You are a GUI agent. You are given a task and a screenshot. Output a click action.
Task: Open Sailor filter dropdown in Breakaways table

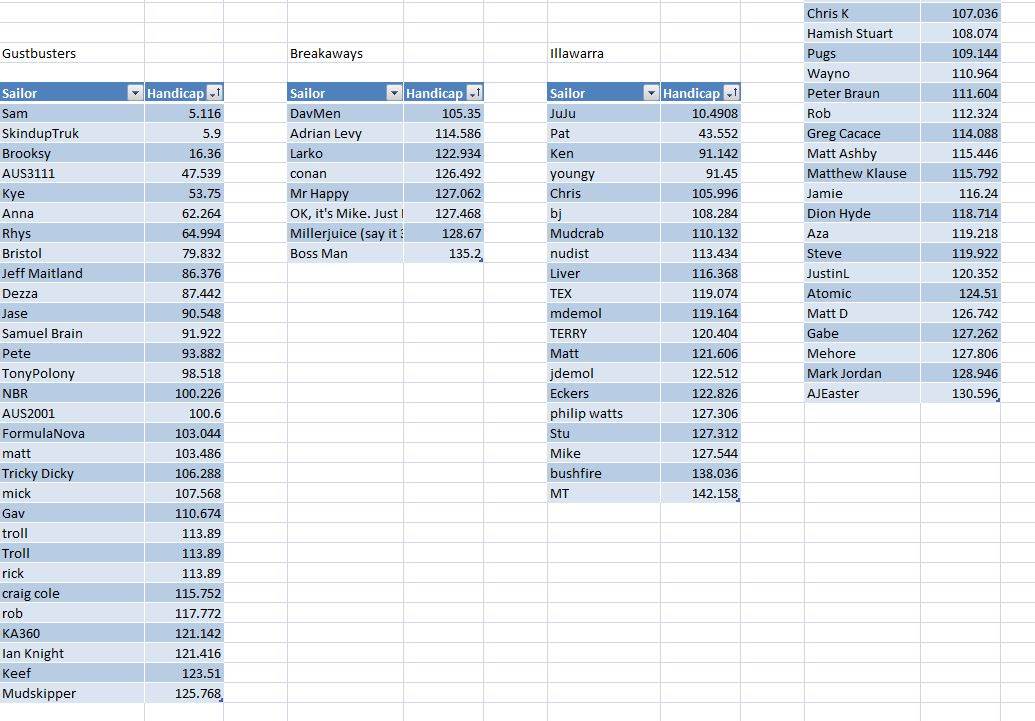(393, 93)
